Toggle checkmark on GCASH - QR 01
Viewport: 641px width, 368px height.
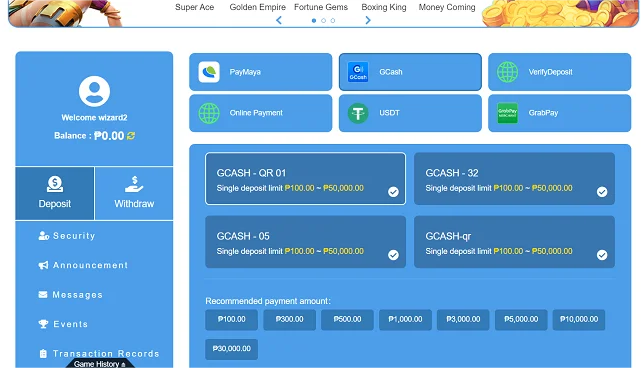[x=393, y=192]
